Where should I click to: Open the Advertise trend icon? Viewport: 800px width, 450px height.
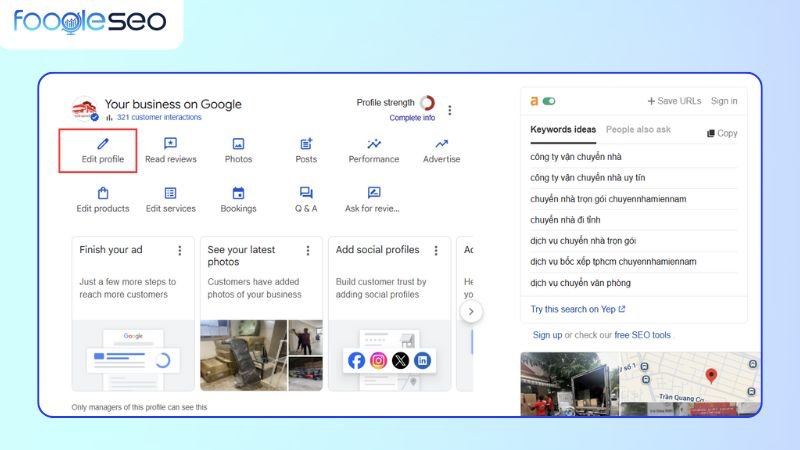pos(441,144)
